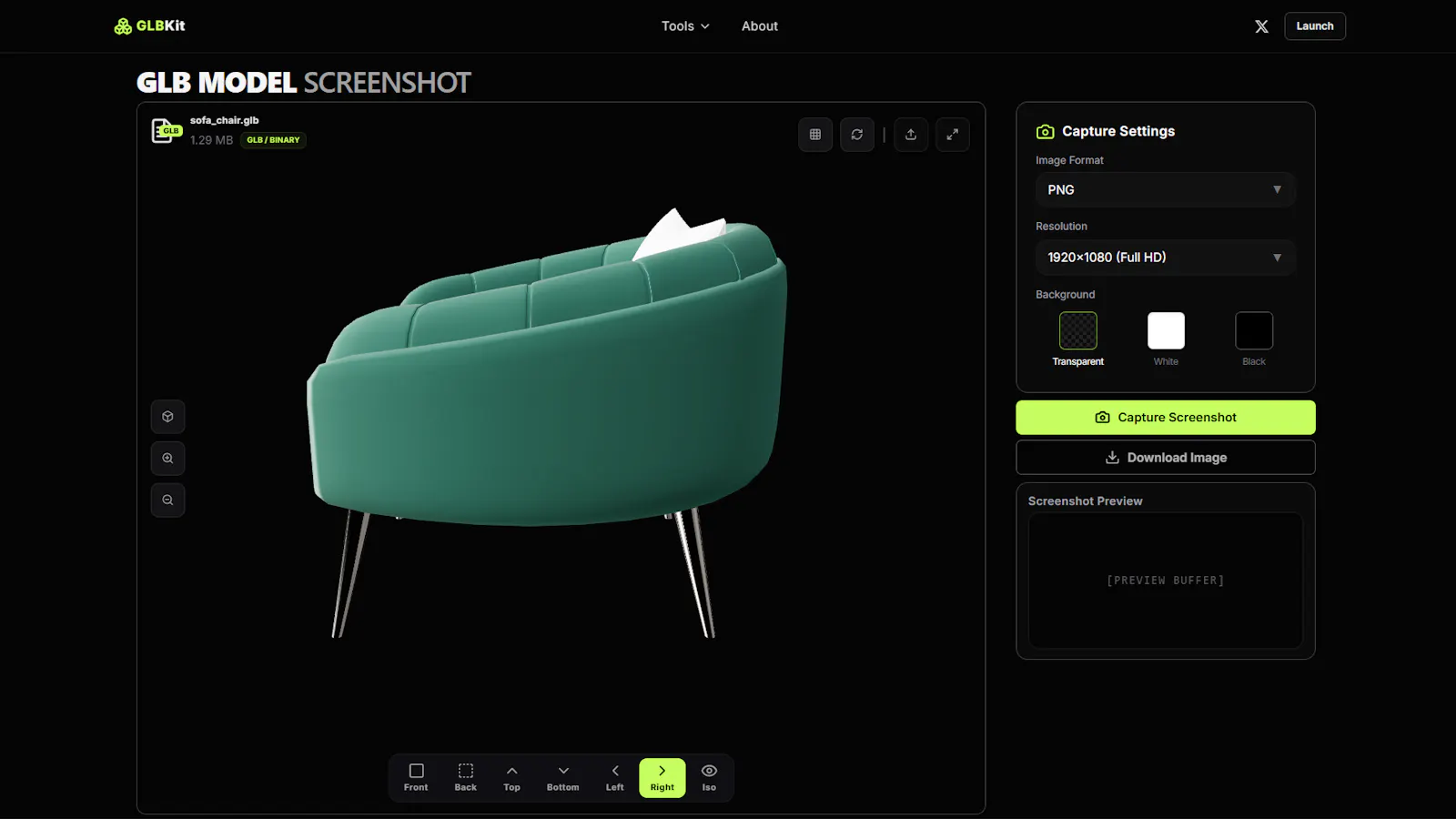This screenshot has height=819, width=1456.
Task: Switch to Front view
Action: click(416, 778)
